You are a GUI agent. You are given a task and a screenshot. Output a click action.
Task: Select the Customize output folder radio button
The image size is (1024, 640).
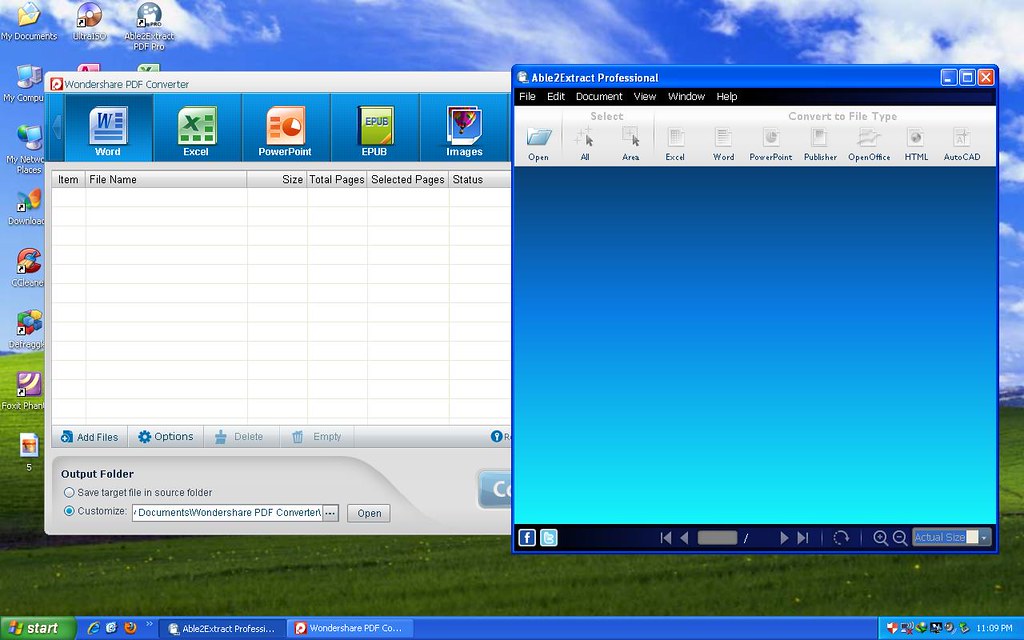(69, 511)
